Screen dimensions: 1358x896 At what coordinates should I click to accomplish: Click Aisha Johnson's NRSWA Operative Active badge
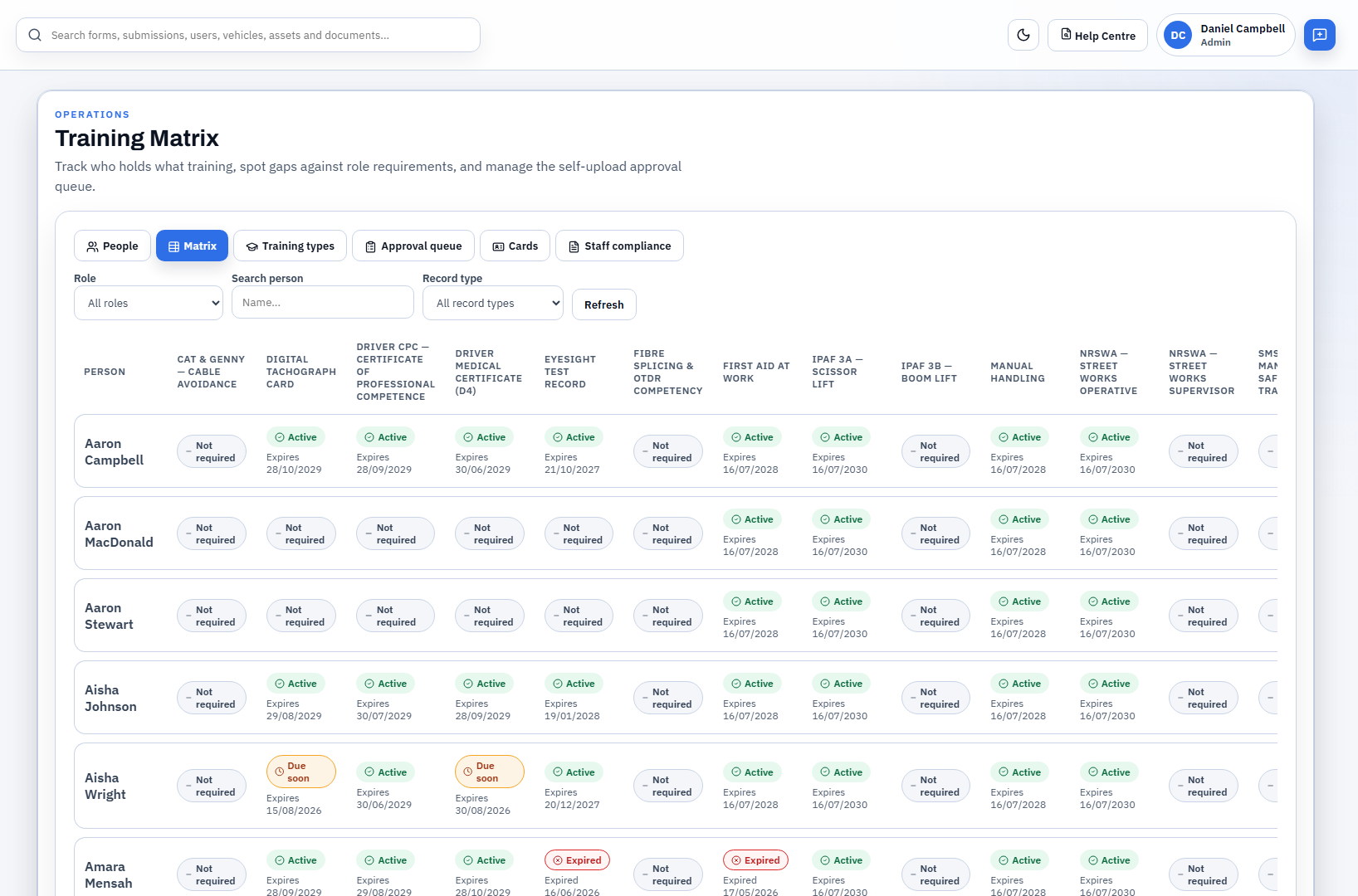tap(1109, 684)
